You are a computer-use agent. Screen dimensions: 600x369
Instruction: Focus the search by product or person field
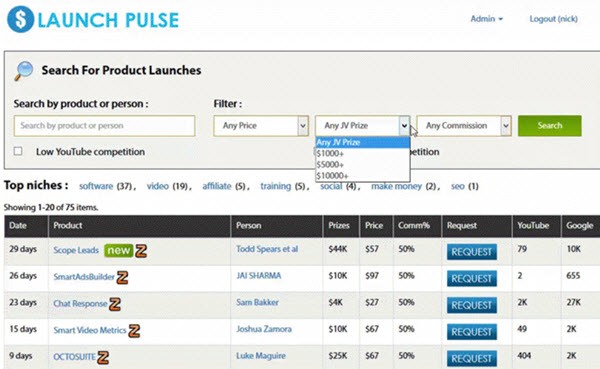pyautogui.click(x=104, y=126)
